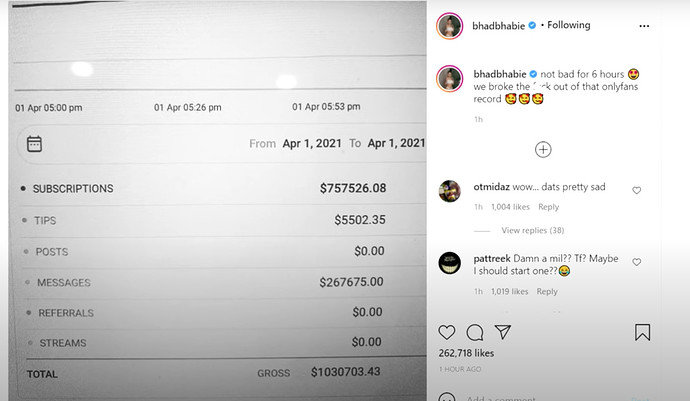View 1,004 likes on otmidaz comment
Viewport: 690px width, 401px height.
pyautogui.click(x=509, y=207)
